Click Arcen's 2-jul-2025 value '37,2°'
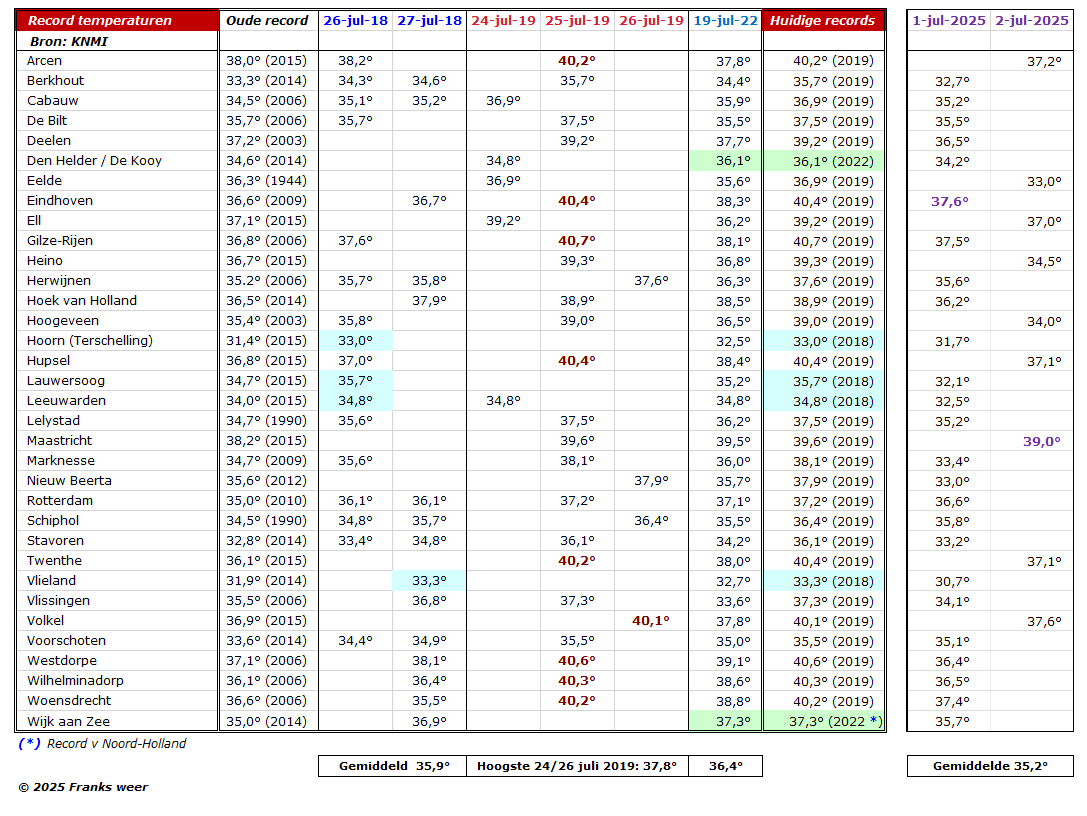The image size is (1087, 816). [x=1045, y=62]
